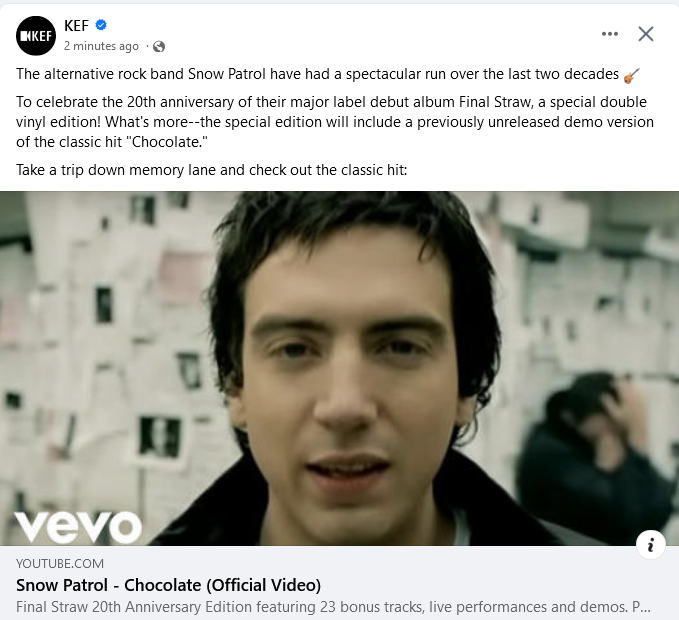Open the three-dot post options menu

610,34
